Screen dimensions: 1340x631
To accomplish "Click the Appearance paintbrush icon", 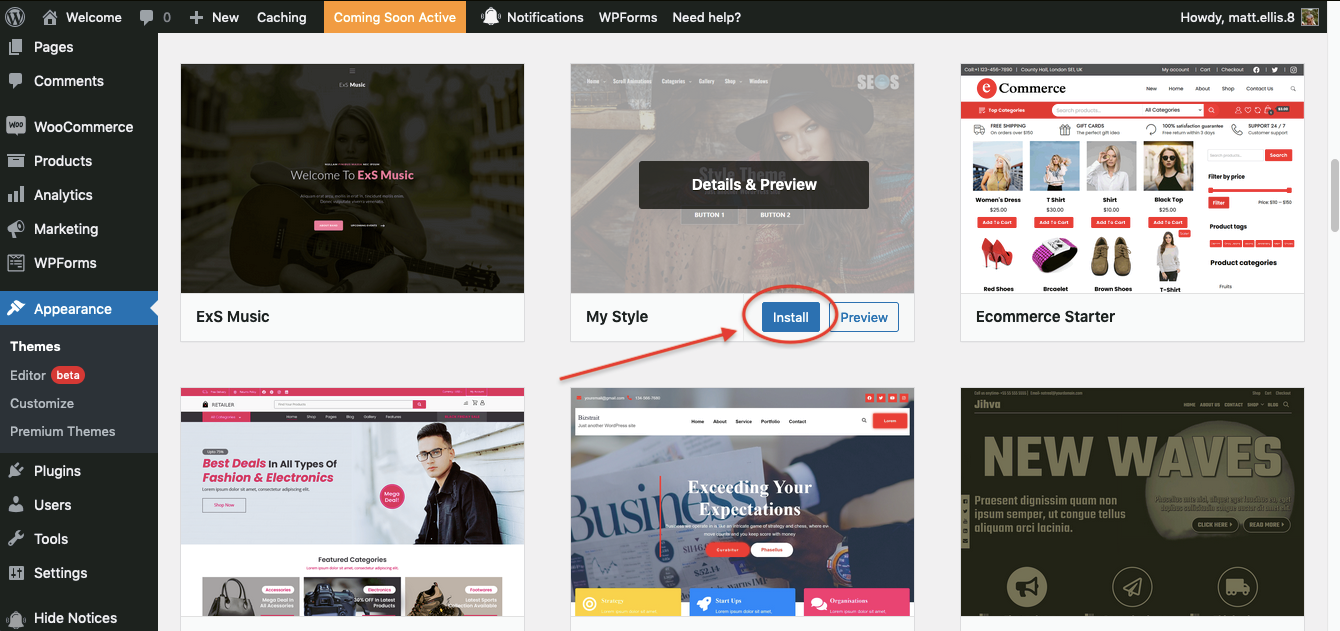I will click(16, 309).
